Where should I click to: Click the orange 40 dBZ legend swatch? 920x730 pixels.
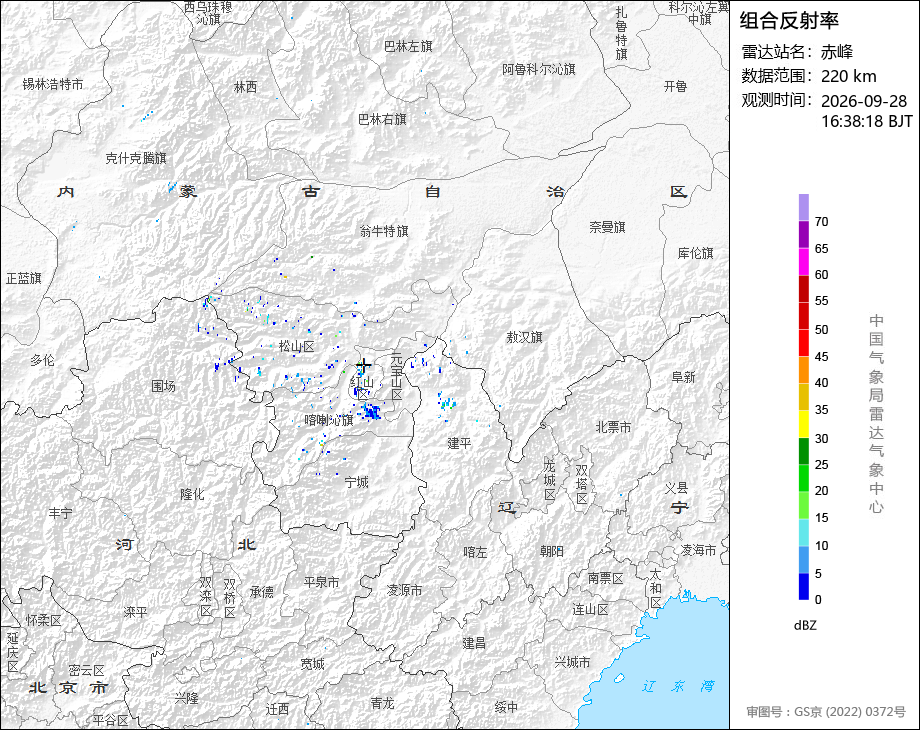[x=803, y=370]
